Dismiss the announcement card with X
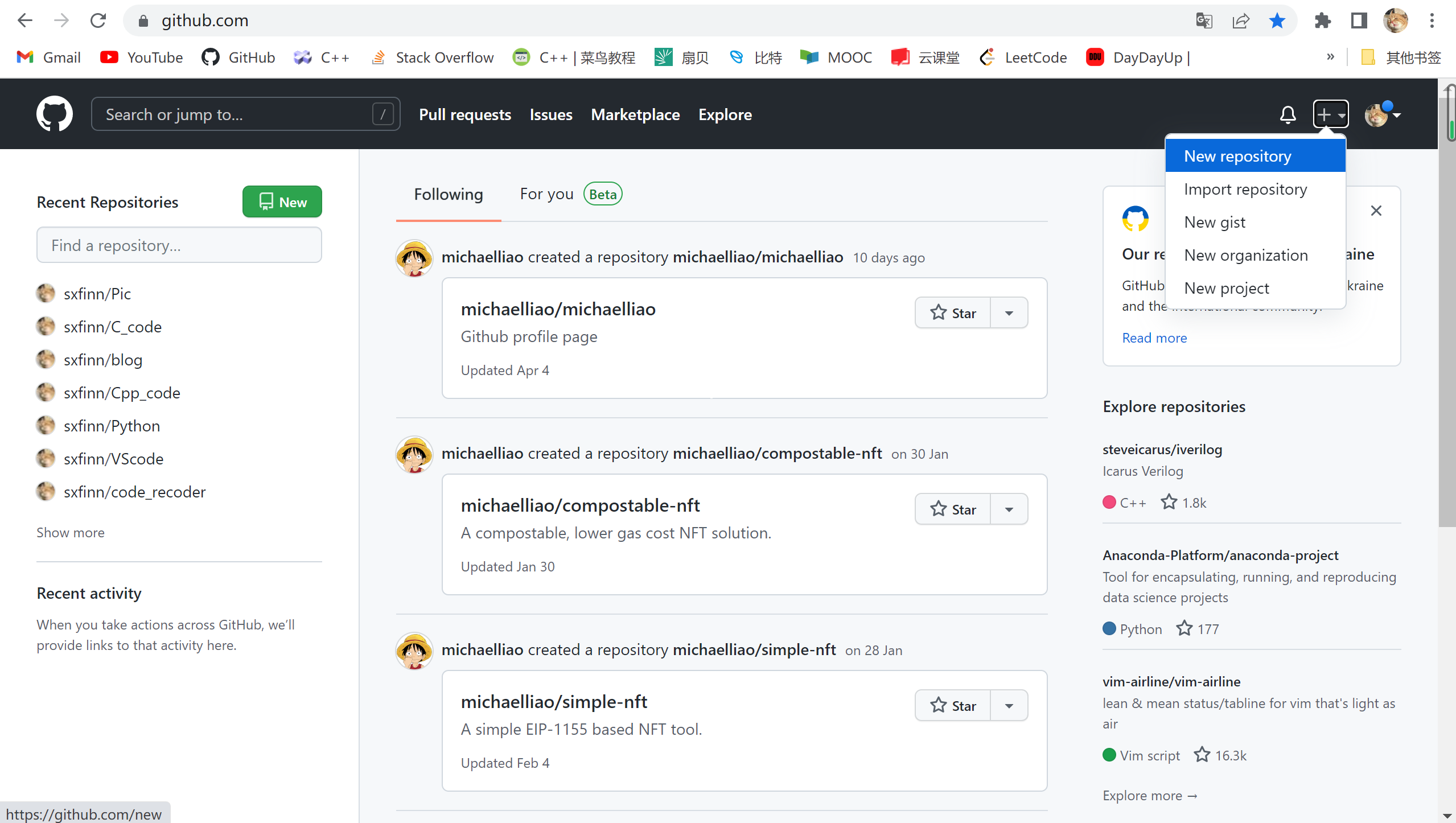The height and width of the screenshot is (823, 1456). coord(1376,211)
